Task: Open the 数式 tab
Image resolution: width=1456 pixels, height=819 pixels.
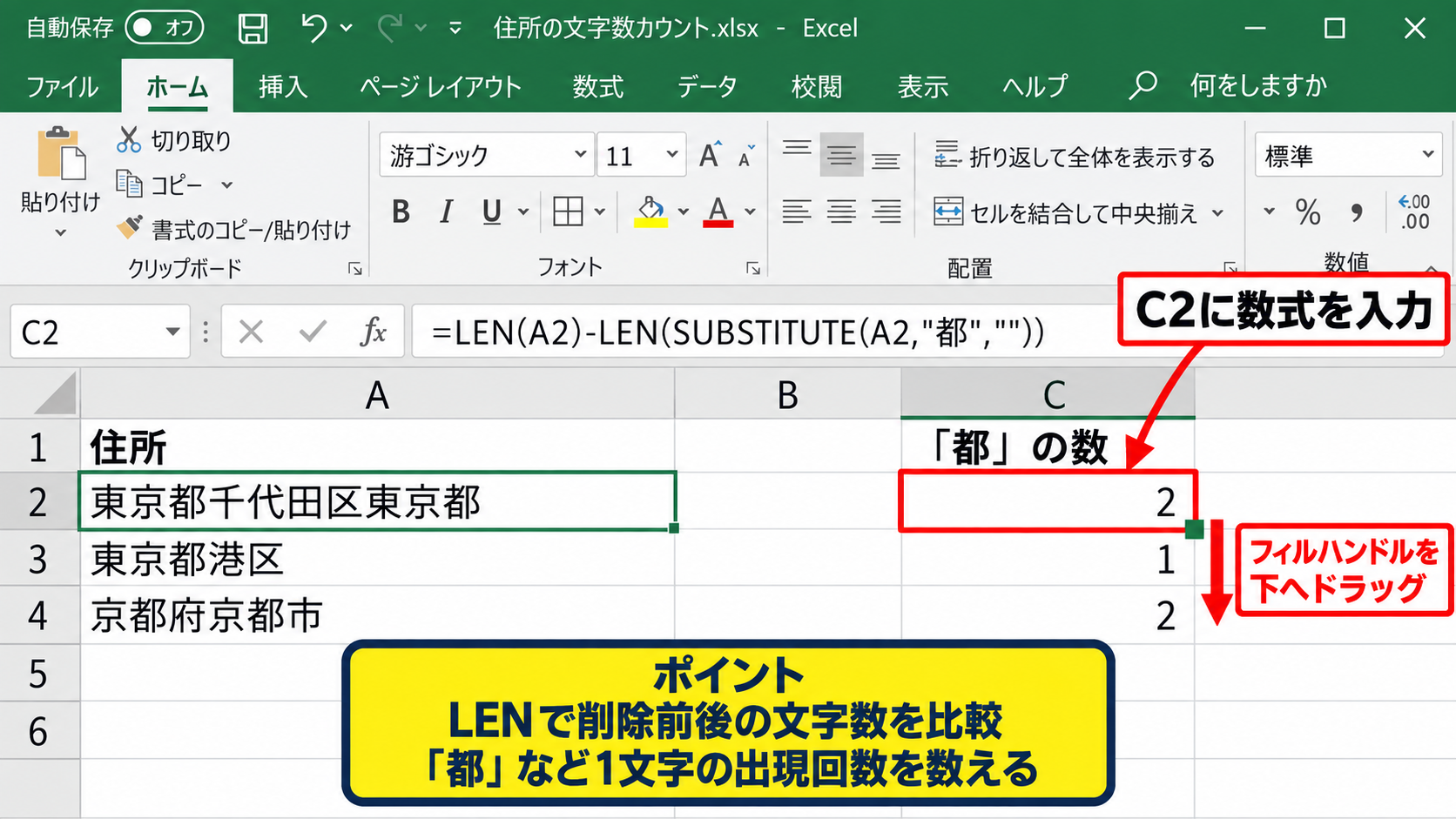Action: (x=597, y=86)
